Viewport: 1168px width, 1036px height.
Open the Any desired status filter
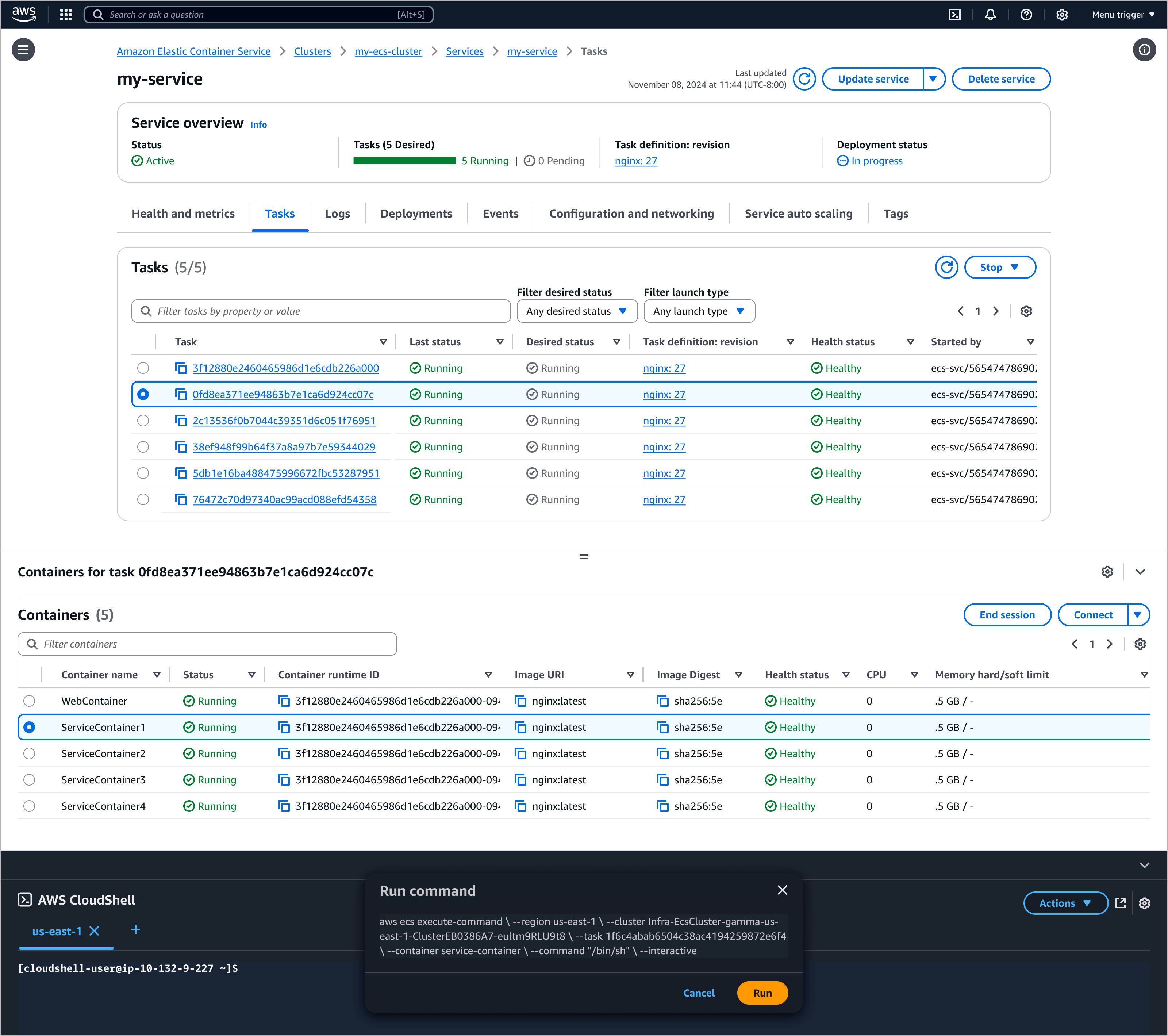[x=577, y=311]
